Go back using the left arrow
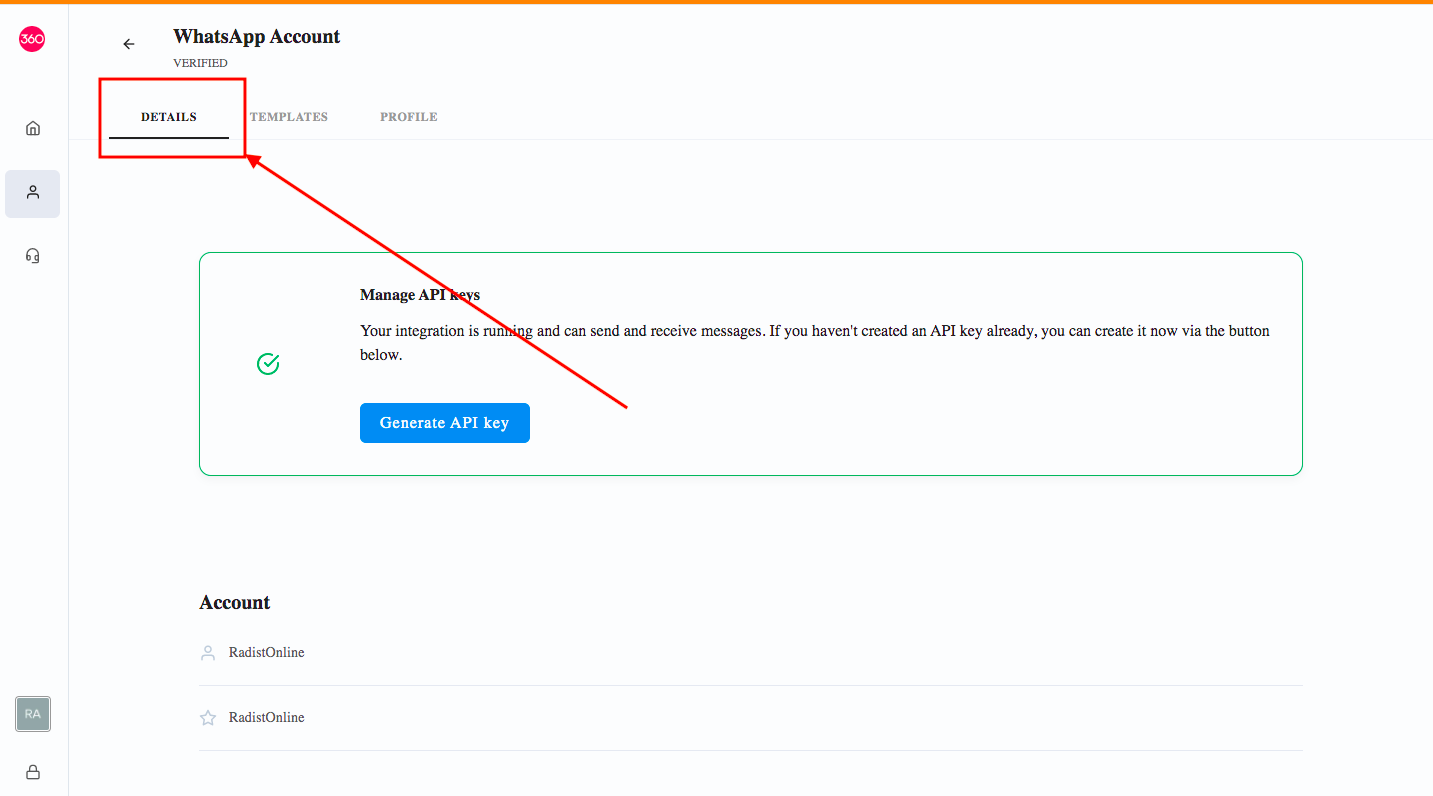This screenshot has width=1433, height=796. tap(128, 44)
